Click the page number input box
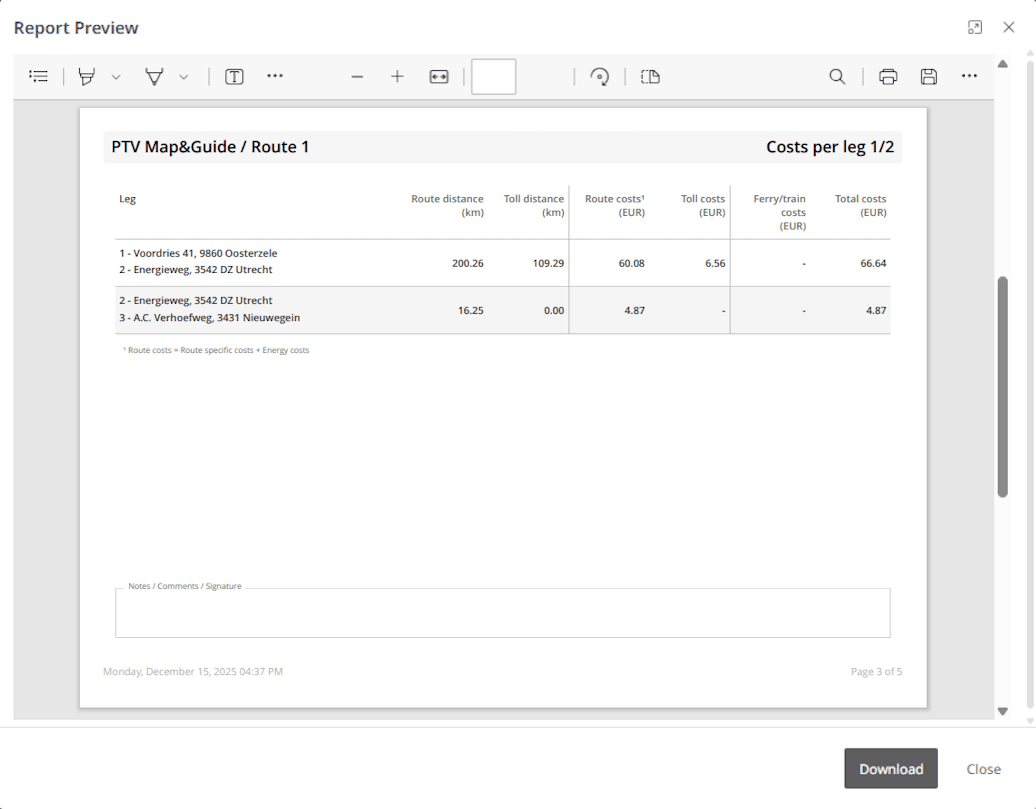This screenshot has width=1036, height=809. [x=493, y=76]
